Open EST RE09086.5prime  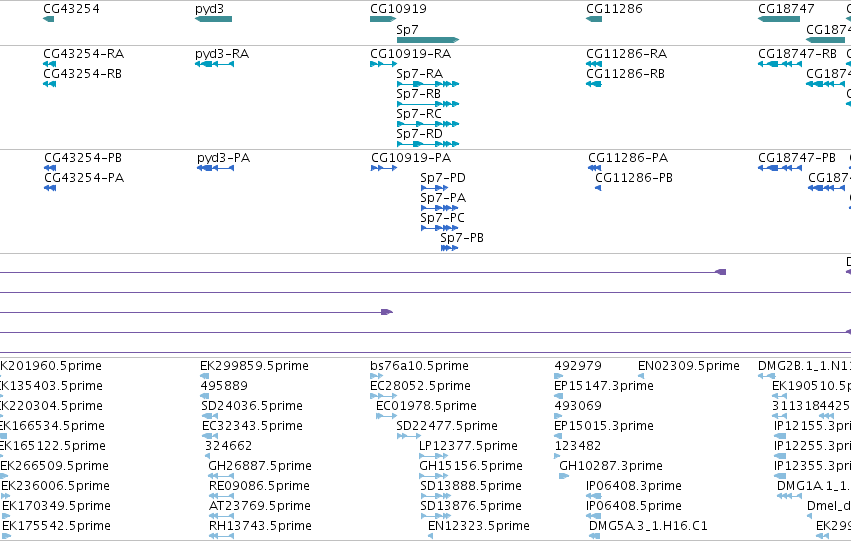(x=221, y=497)
